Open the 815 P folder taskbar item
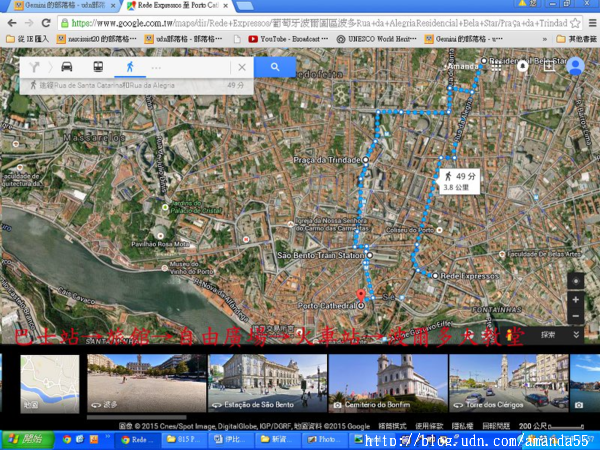600x450 pixels. 184,440
